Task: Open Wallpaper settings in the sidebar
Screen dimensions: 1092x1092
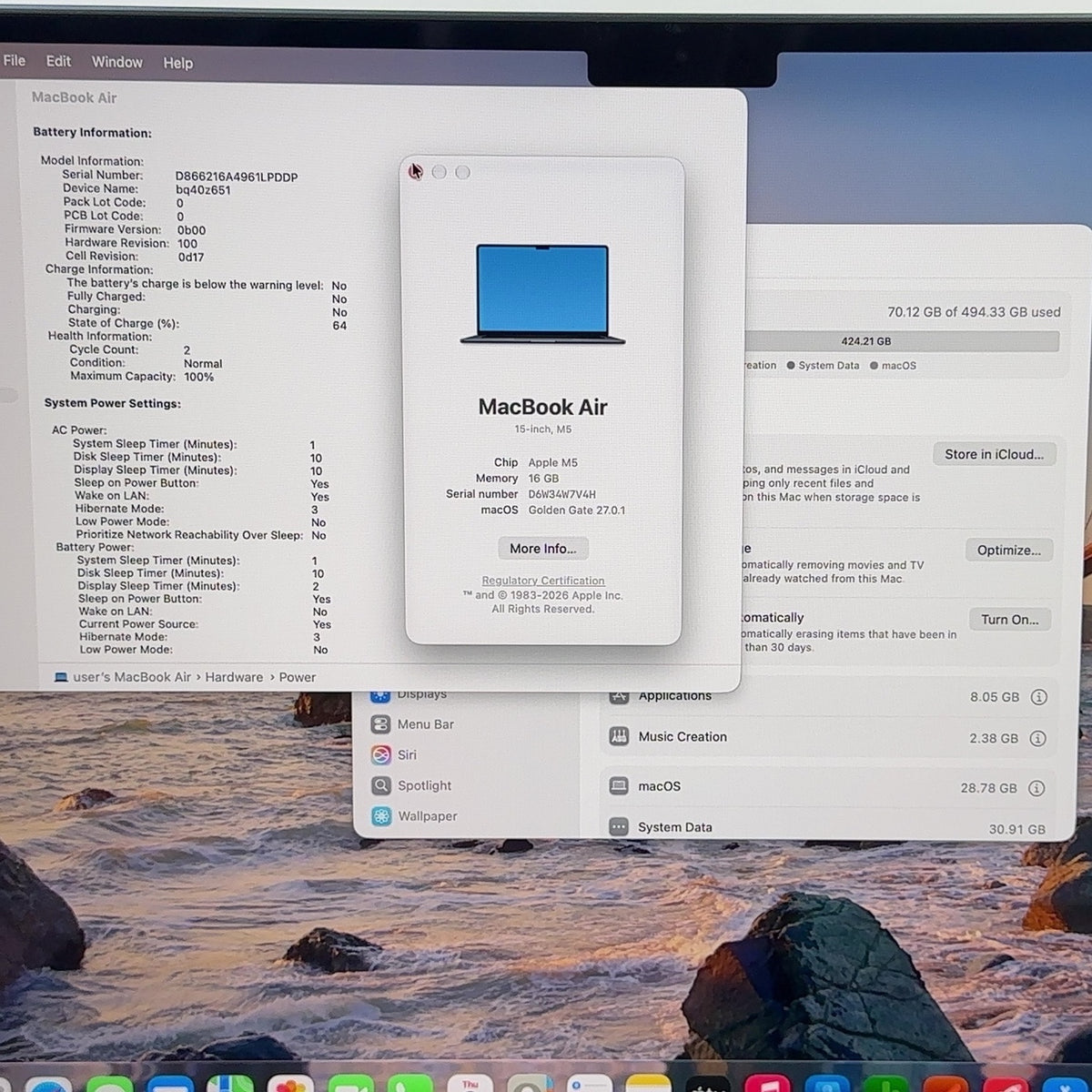Action: point(414,816)
